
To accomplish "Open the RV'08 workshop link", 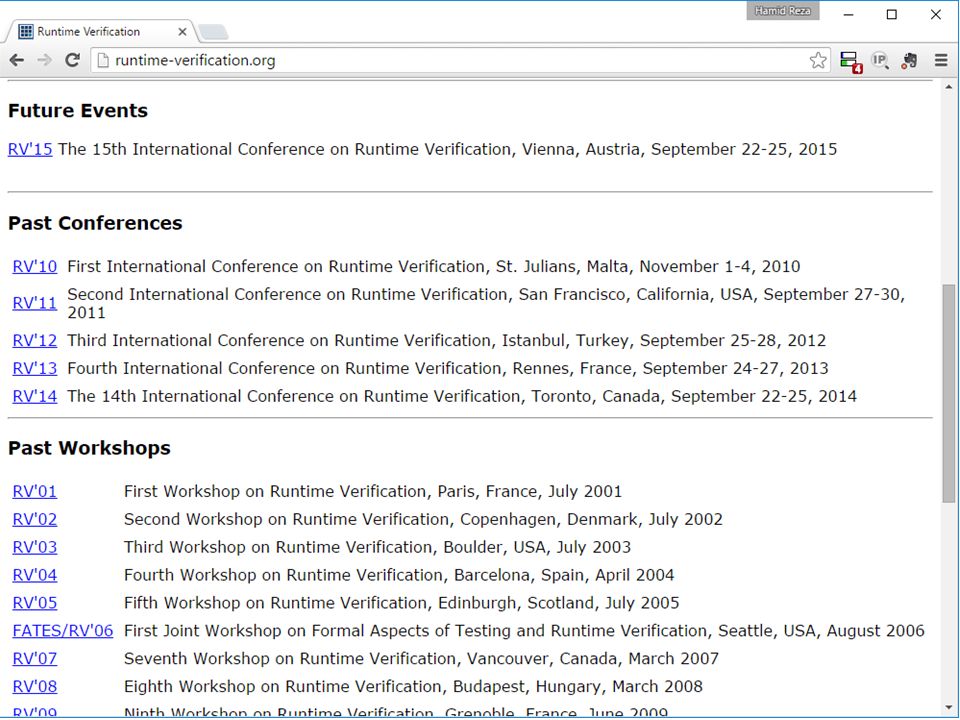I will coord(35,687).
